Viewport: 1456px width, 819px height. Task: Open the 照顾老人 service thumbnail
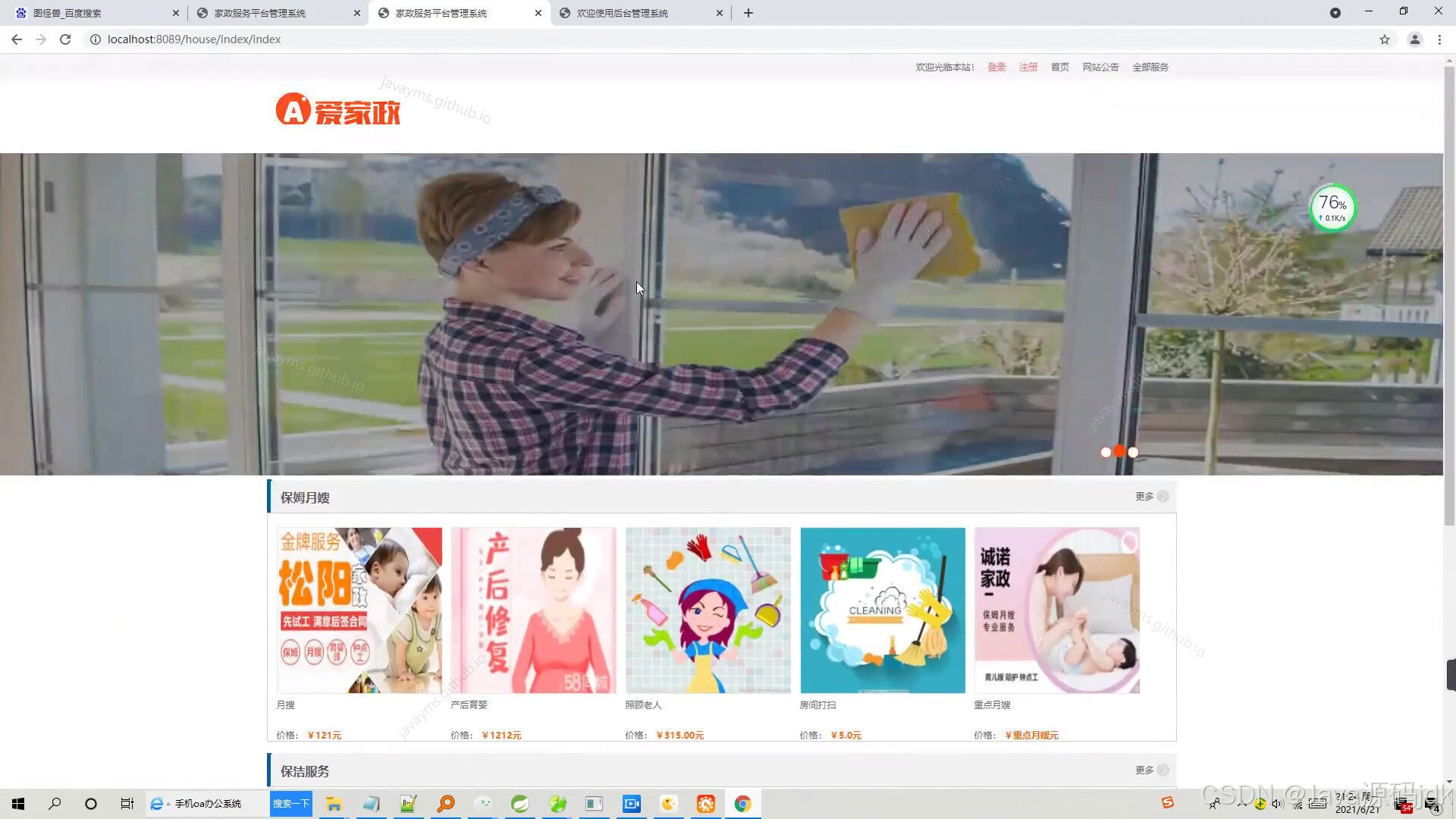708,610
